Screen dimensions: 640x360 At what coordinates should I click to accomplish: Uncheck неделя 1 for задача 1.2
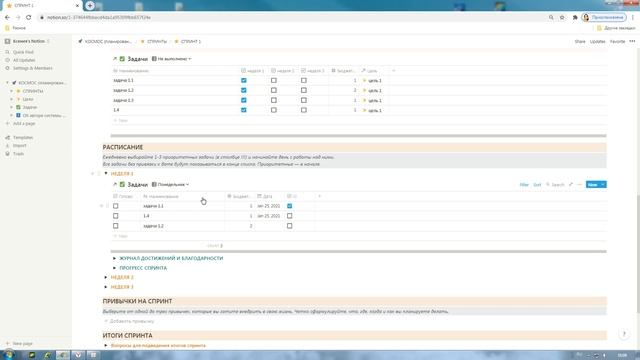[x=244, y=90]
